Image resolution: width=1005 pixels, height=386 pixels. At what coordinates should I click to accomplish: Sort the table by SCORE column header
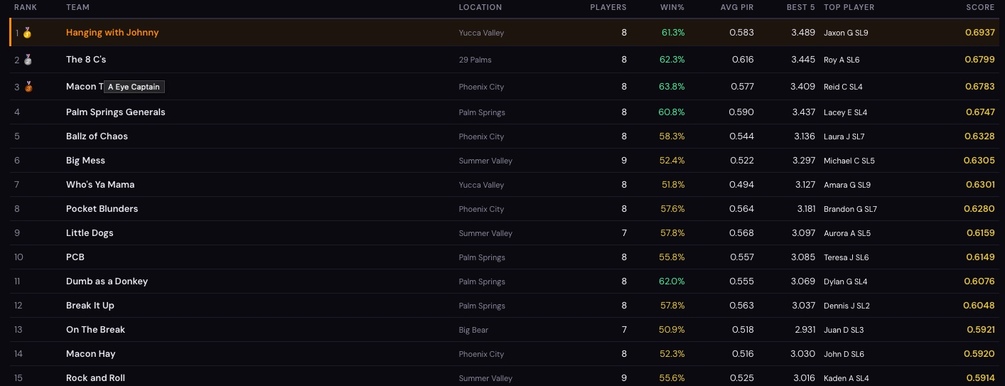coord(981,7)
